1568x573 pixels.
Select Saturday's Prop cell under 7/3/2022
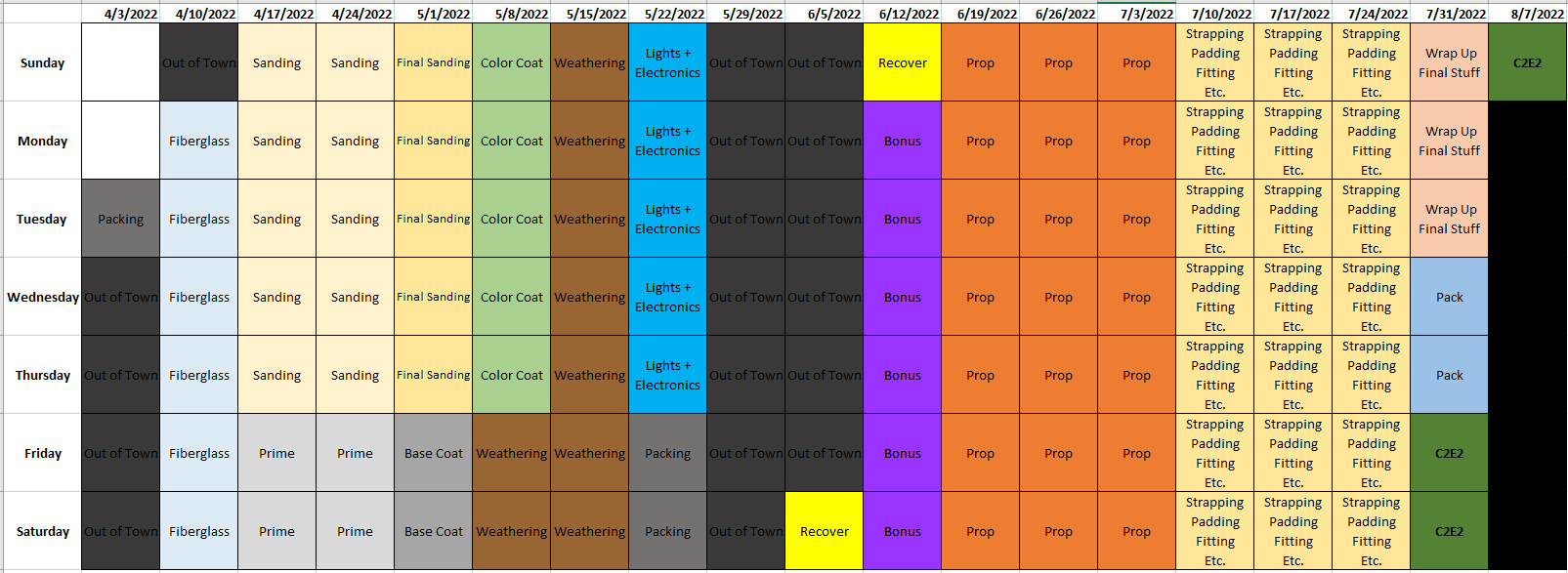click(1136, 531)
